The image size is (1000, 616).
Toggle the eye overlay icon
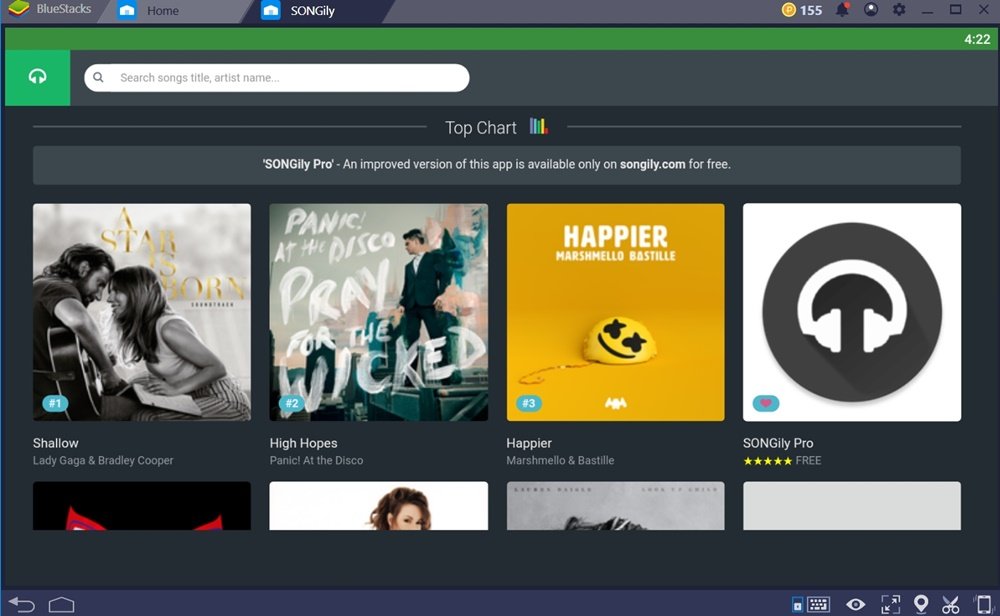tap(856, 604)
